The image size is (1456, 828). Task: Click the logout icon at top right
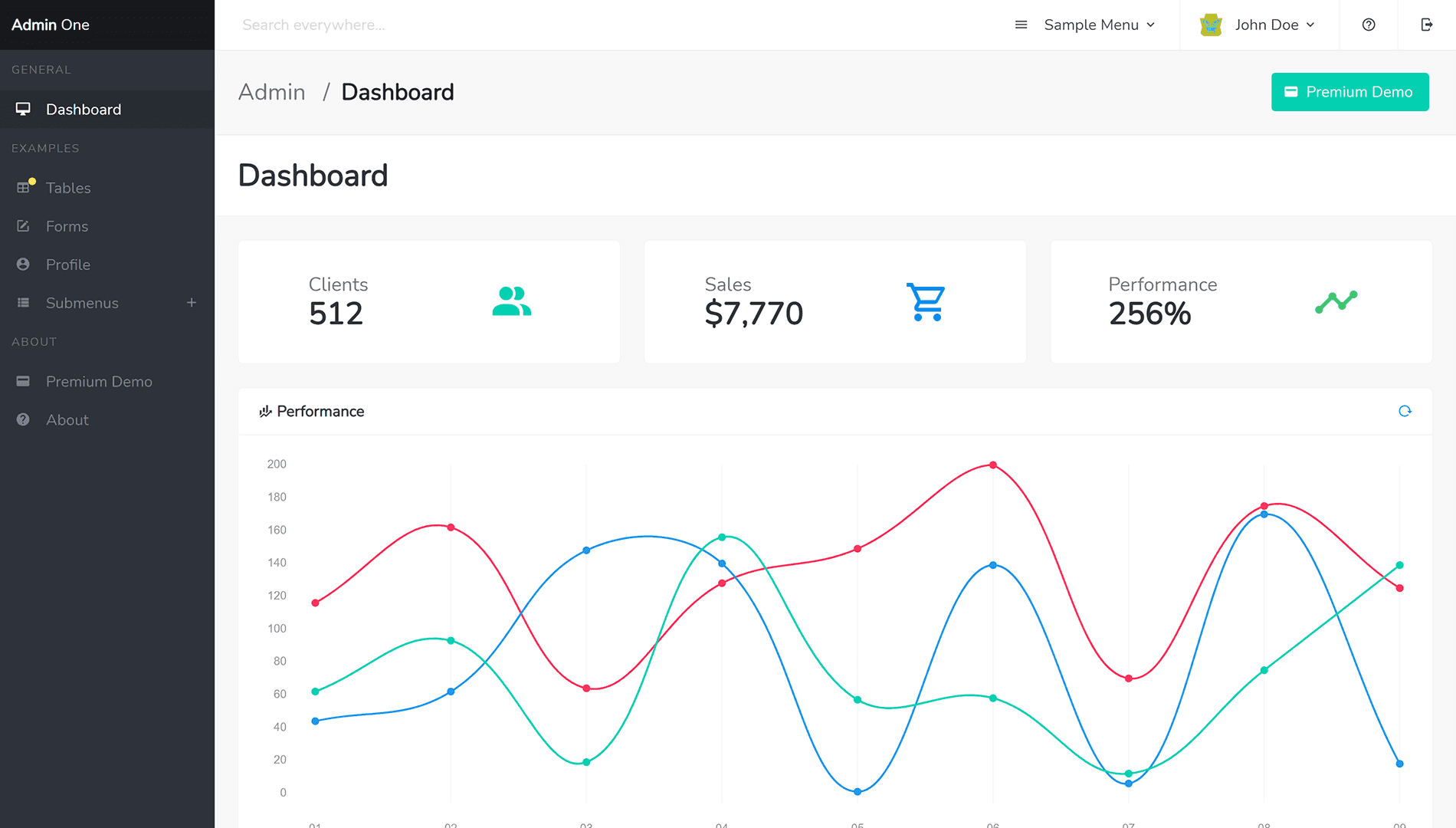(x=1426, y=25)
